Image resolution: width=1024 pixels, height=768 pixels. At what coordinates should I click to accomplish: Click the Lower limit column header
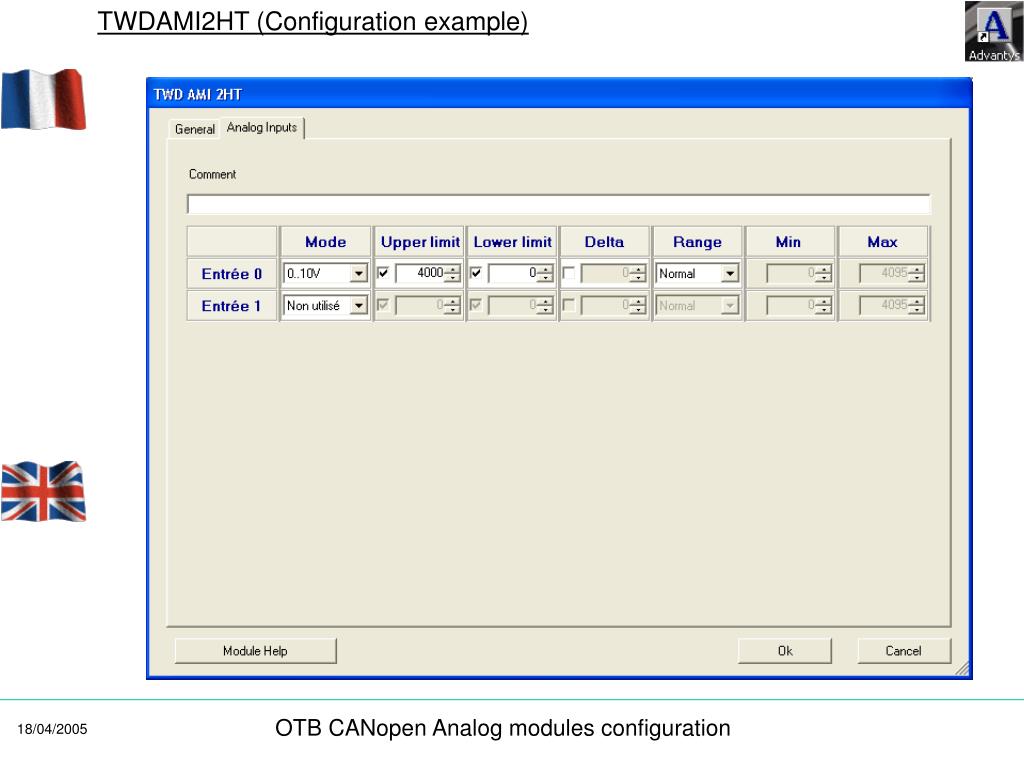513,242
